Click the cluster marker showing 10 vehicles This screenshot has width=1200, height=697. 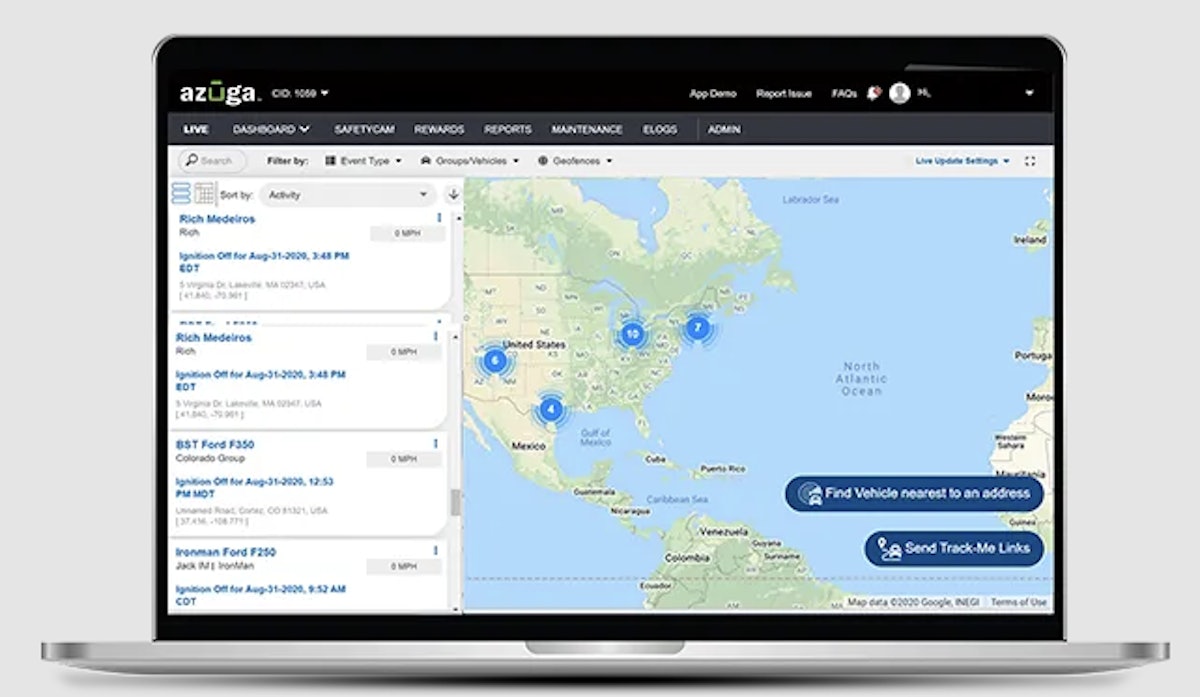[630, 334]
